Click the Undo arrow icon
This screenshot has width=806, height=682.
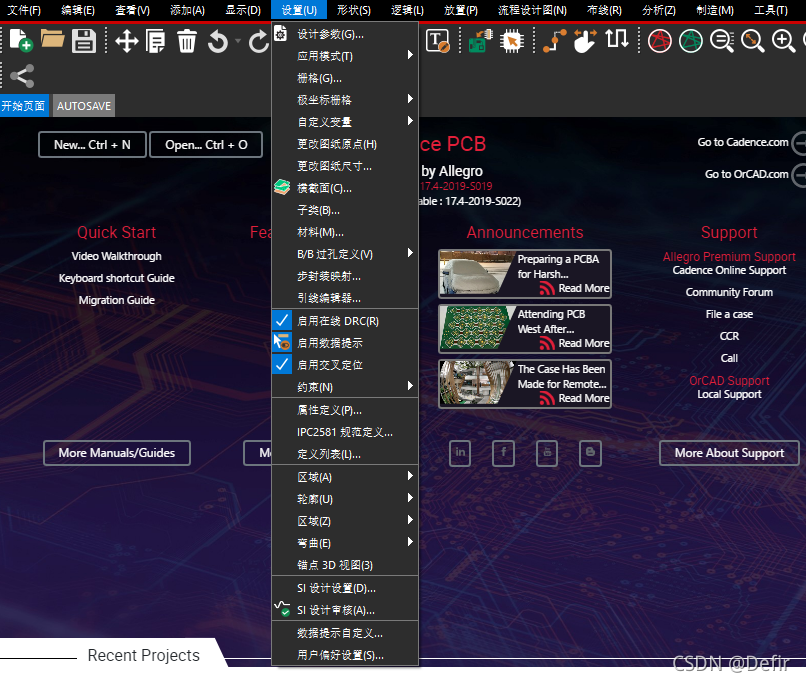coord(217,42)
